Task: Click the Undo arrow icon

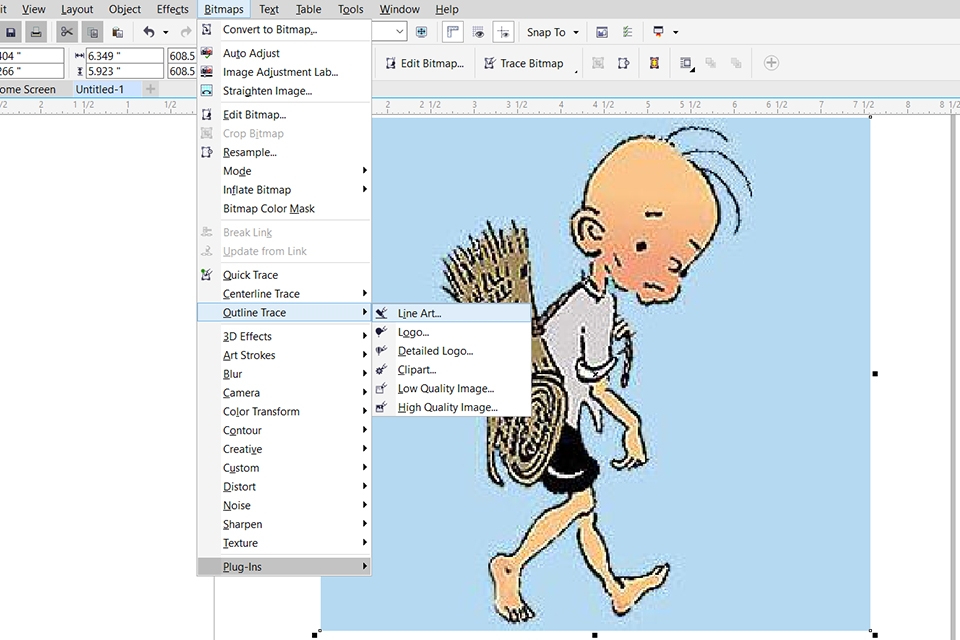Action: (149, 31)
